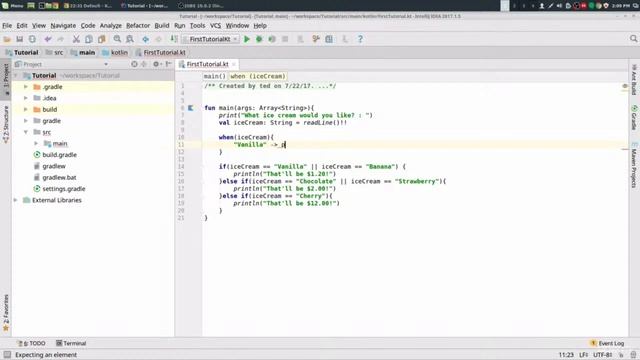Image resolution: width=640 pixels, height=360 pixels.
Task: Open the Project panel settings gear
Action: tap(156, 64)
